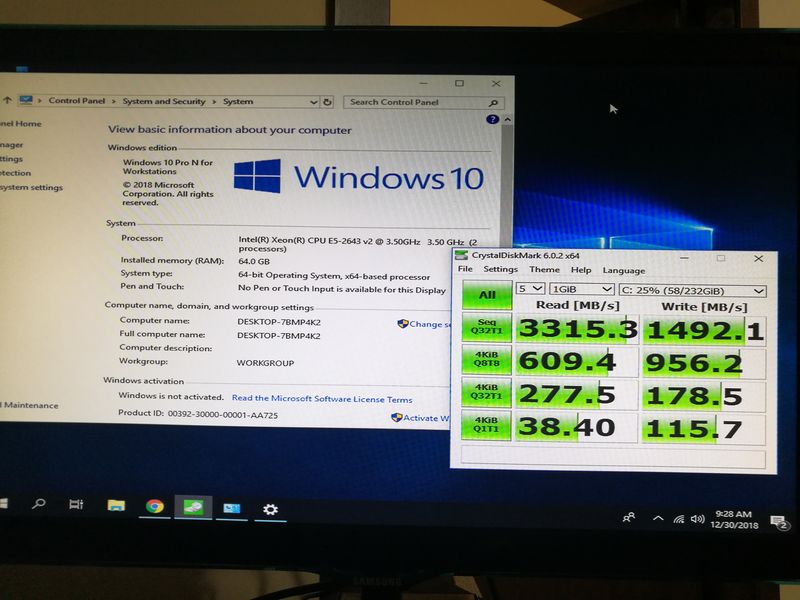Start the 4KiB Q8T8 test
800x600 pixels.
click(486, 359)
